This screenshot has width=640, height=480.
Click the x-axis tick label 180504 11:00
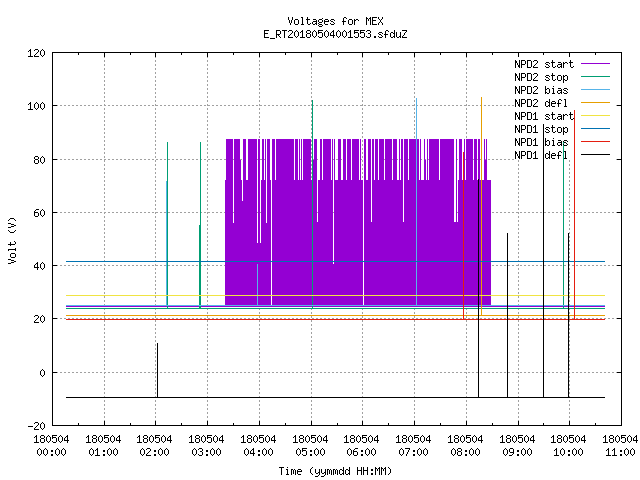click(620, 446)
